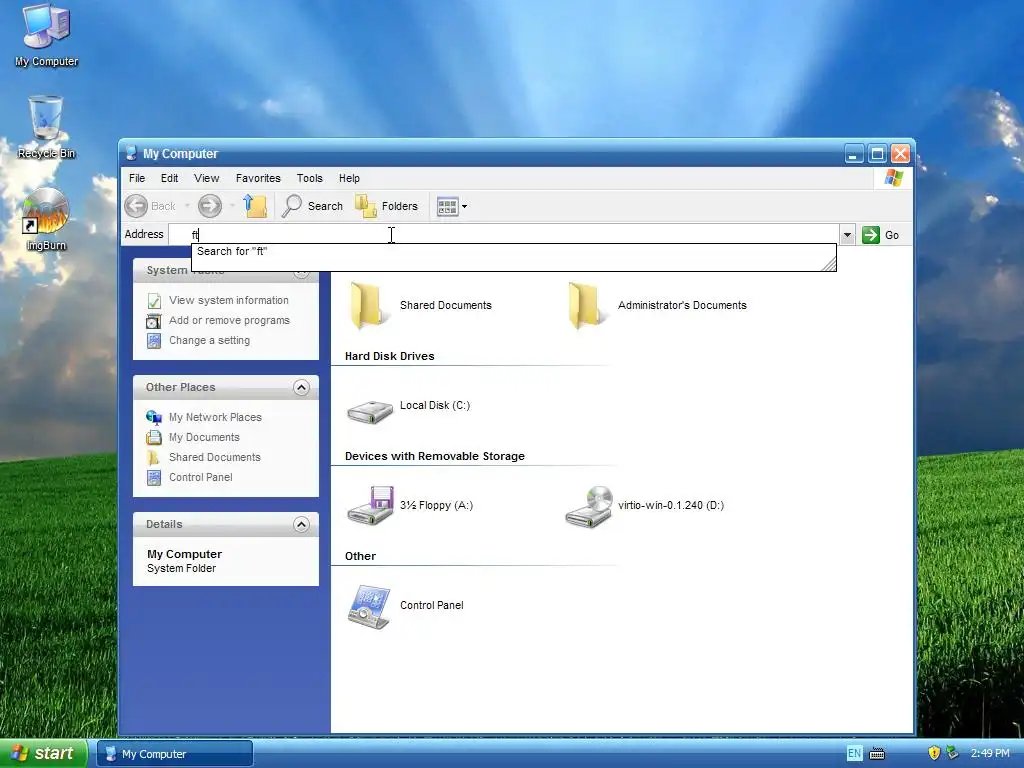
Task: Collapse the Details panel
Action: pyautogui.click(x=301, y=524)
